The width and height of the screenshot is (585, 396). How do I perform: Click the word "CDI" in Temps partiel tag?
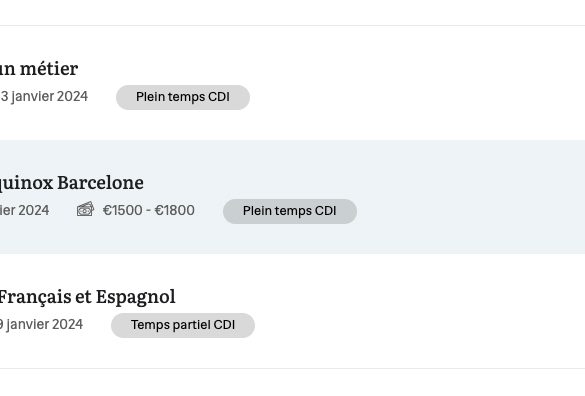(x=224, y=325)
